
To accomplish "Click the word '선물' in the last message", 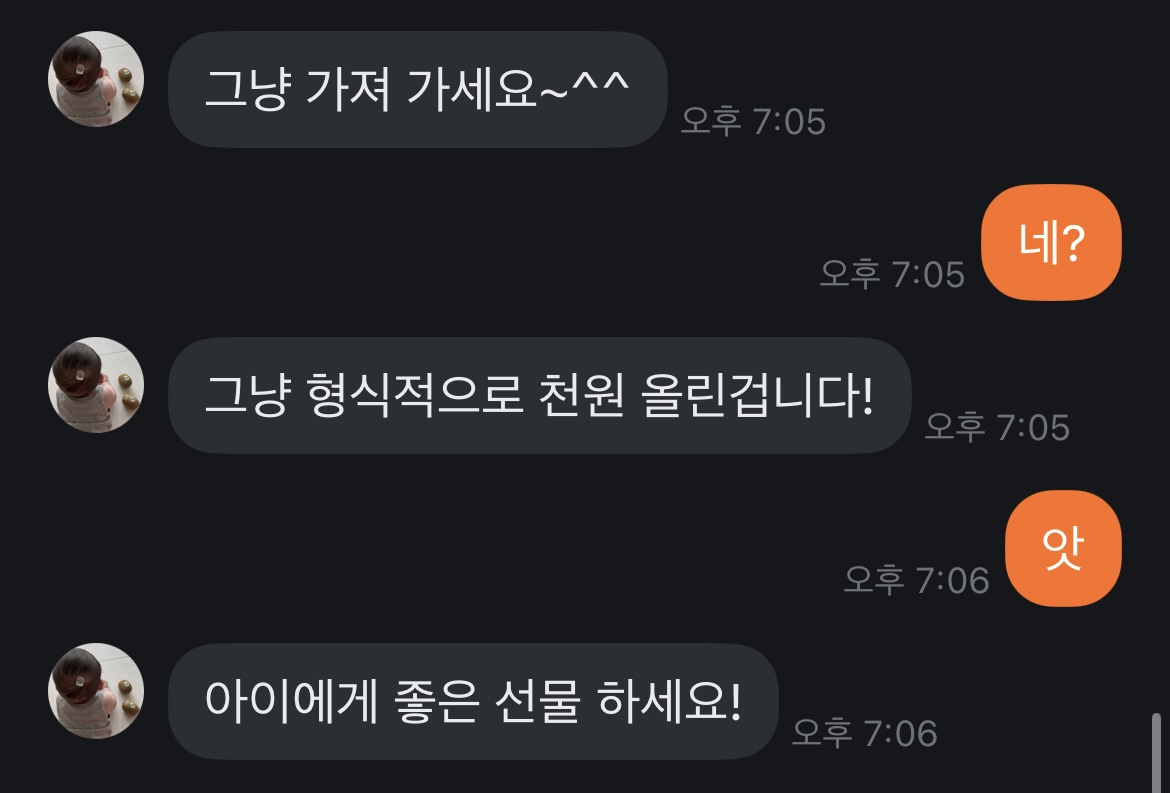I will 537,701.
